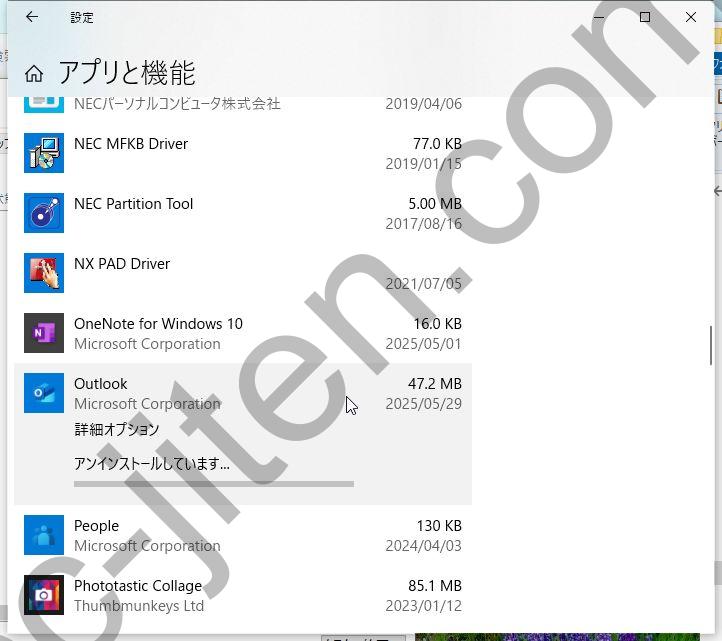
Task: Select the NEC MFKB Driver entry name
Action: tap(131, 144)
